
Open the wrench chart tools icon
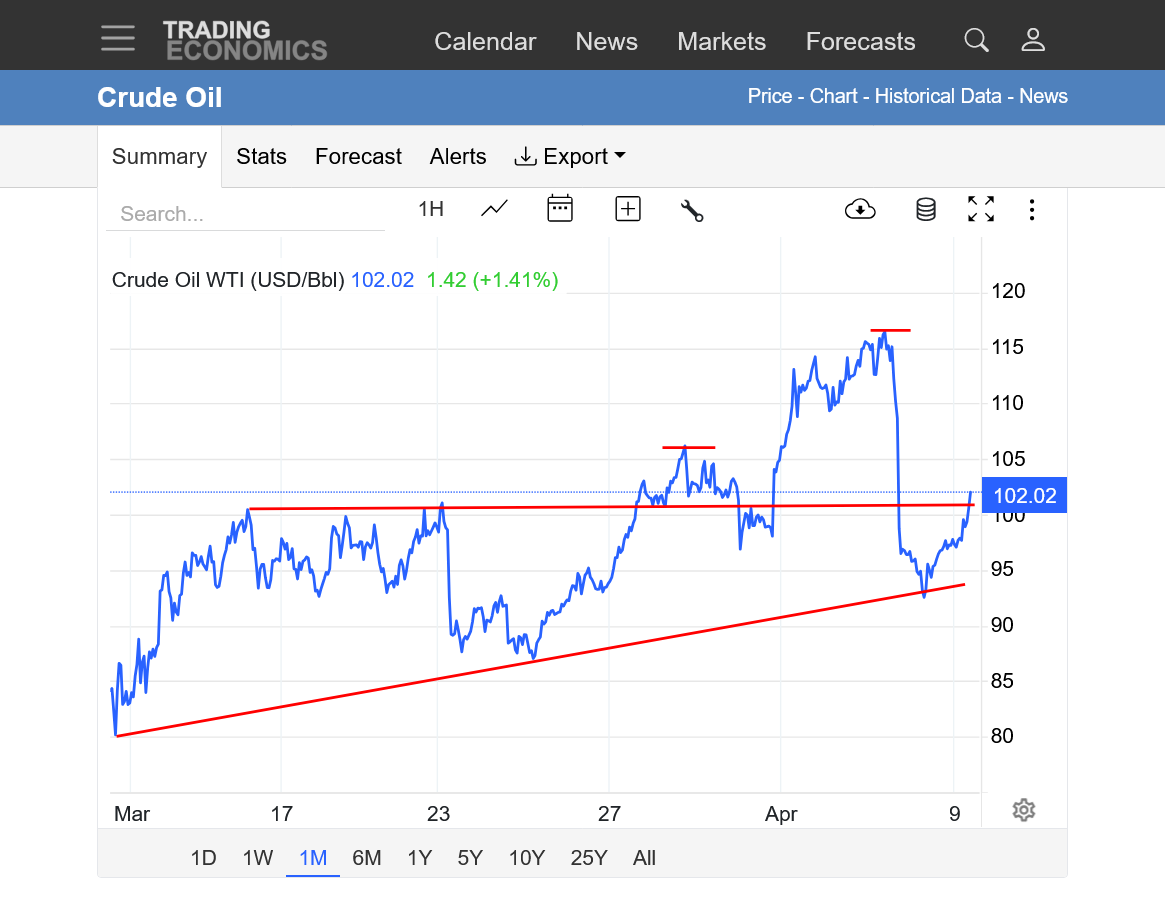tap(692, 210)
